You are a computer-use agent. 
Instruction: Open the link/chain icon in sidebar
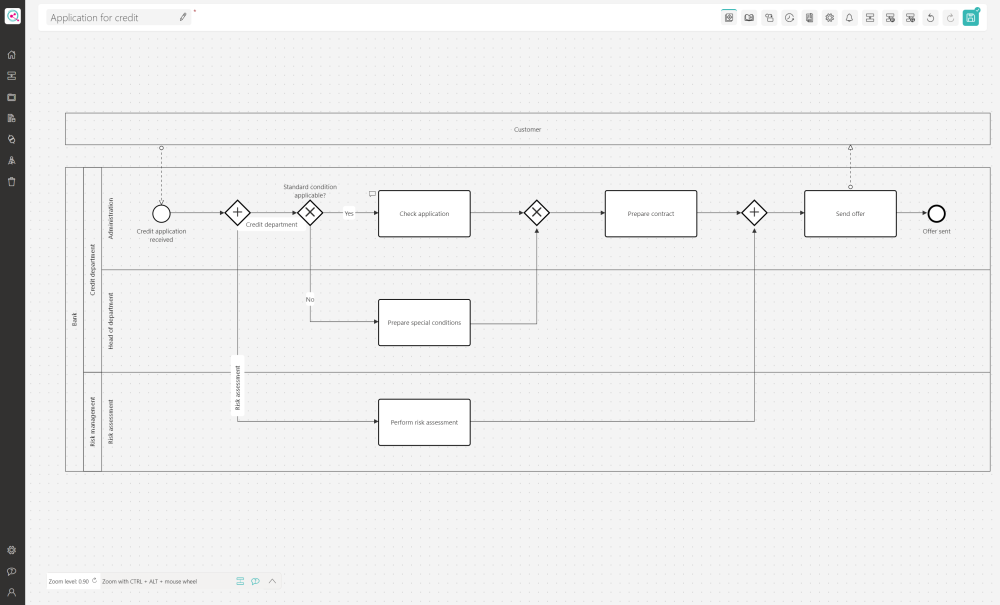pyautogui.click(x=11, y=140)
